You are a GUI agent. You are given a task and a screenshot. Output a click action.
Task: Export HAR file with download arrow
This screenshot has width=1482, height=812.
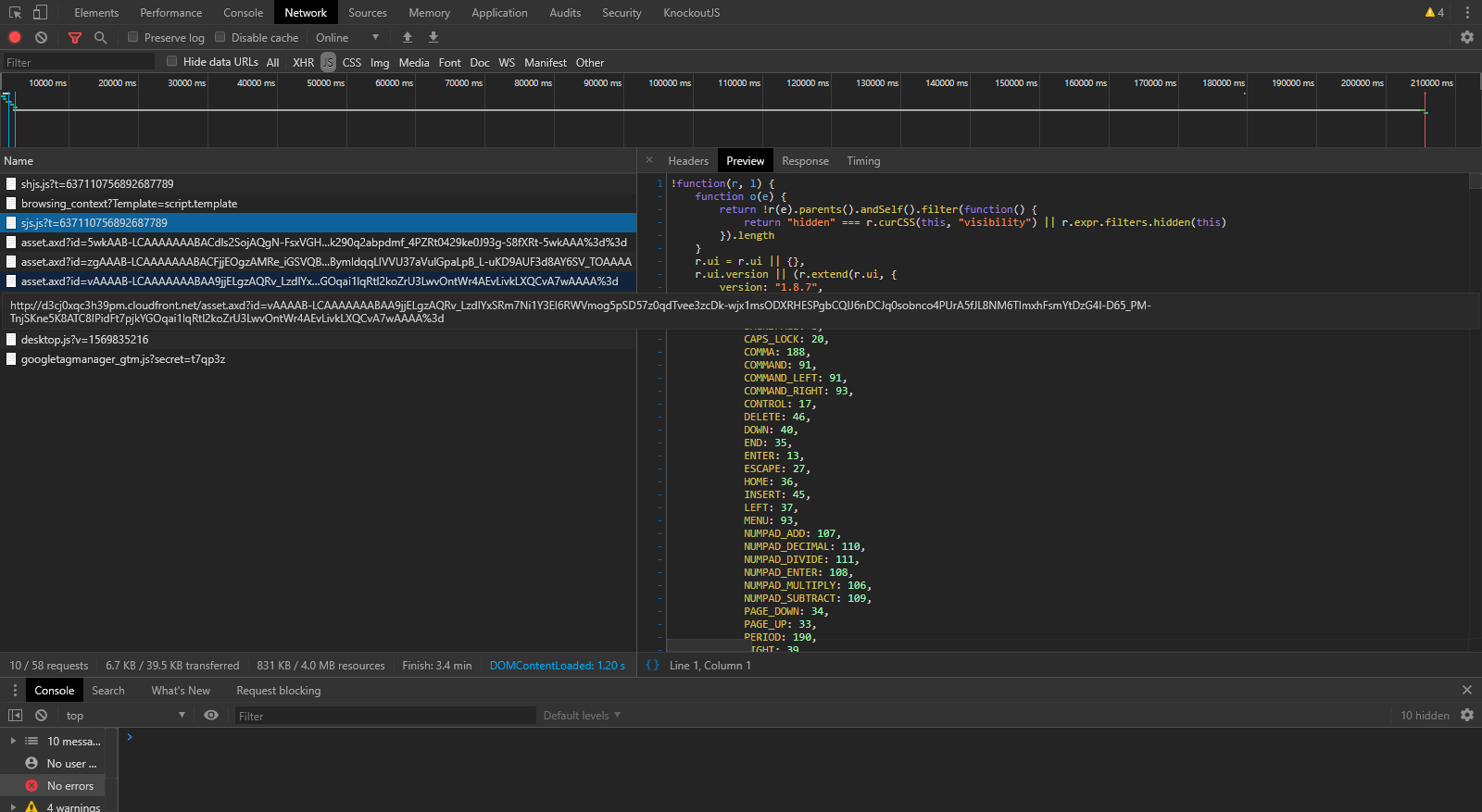tap(433, 38)
